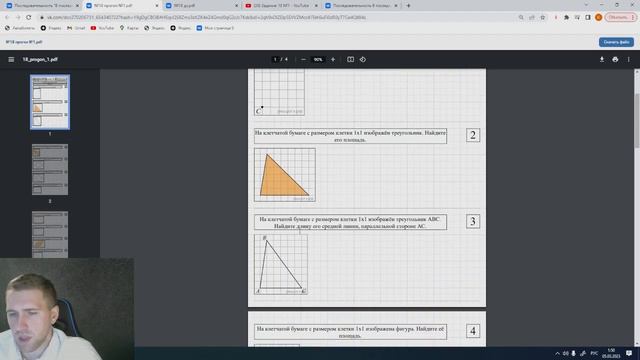Open the tab search dropdown arrow
The image size is (640, 360).
click(x=586, y=5)
